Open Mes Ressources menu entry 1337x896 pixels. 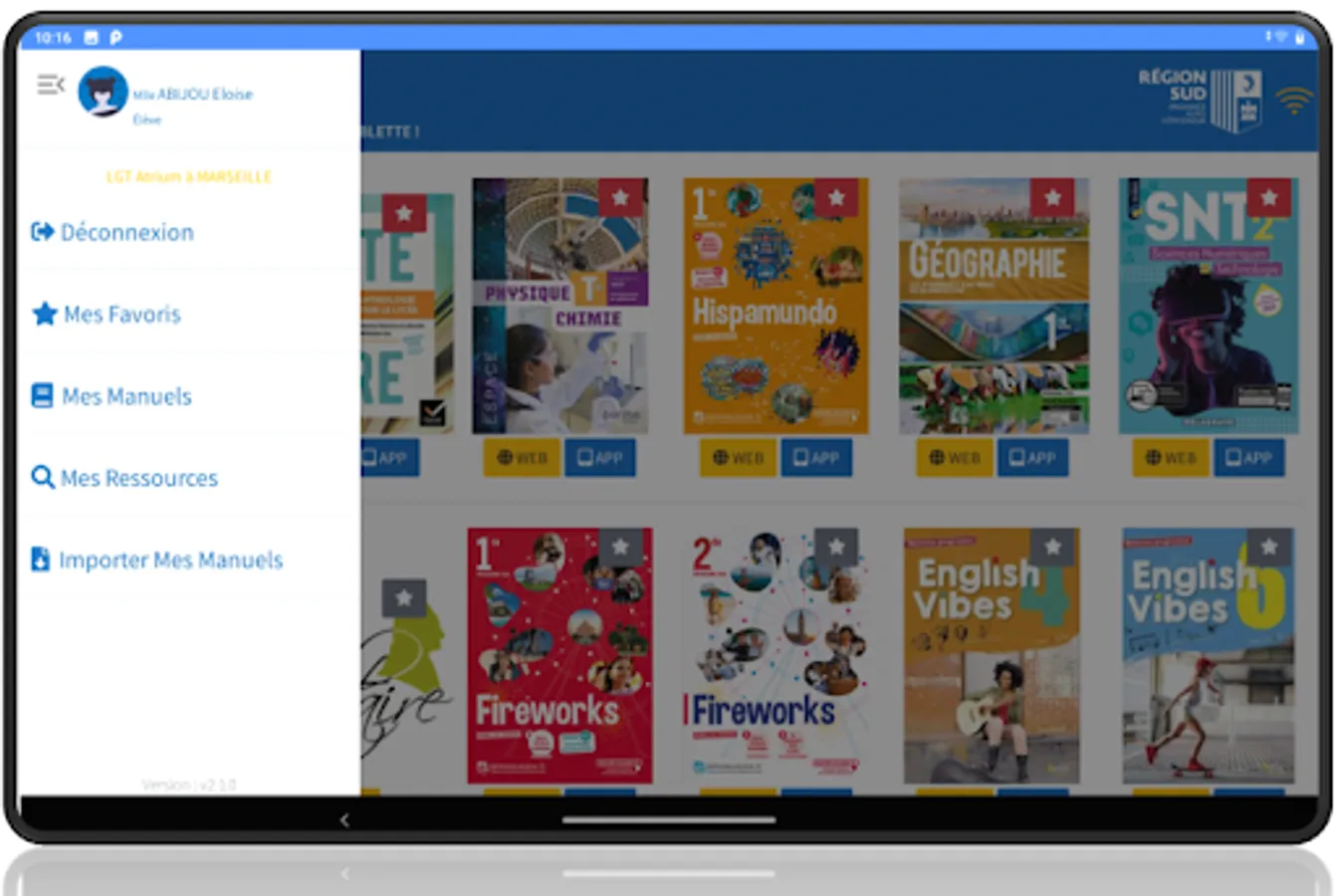coord(124,478)
